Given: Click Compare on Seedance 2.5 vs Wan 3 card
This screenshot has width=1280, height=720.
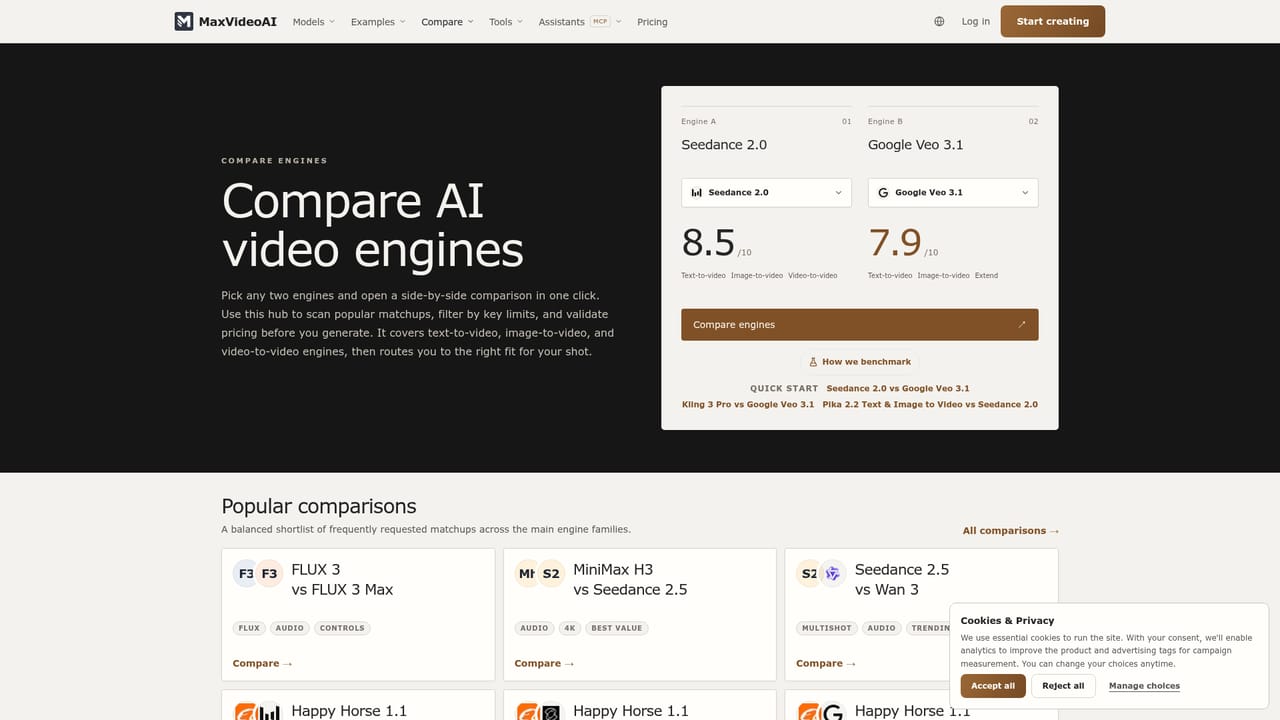Looking at the screenshot, I should pyautogui.click(x=826, y=663).
